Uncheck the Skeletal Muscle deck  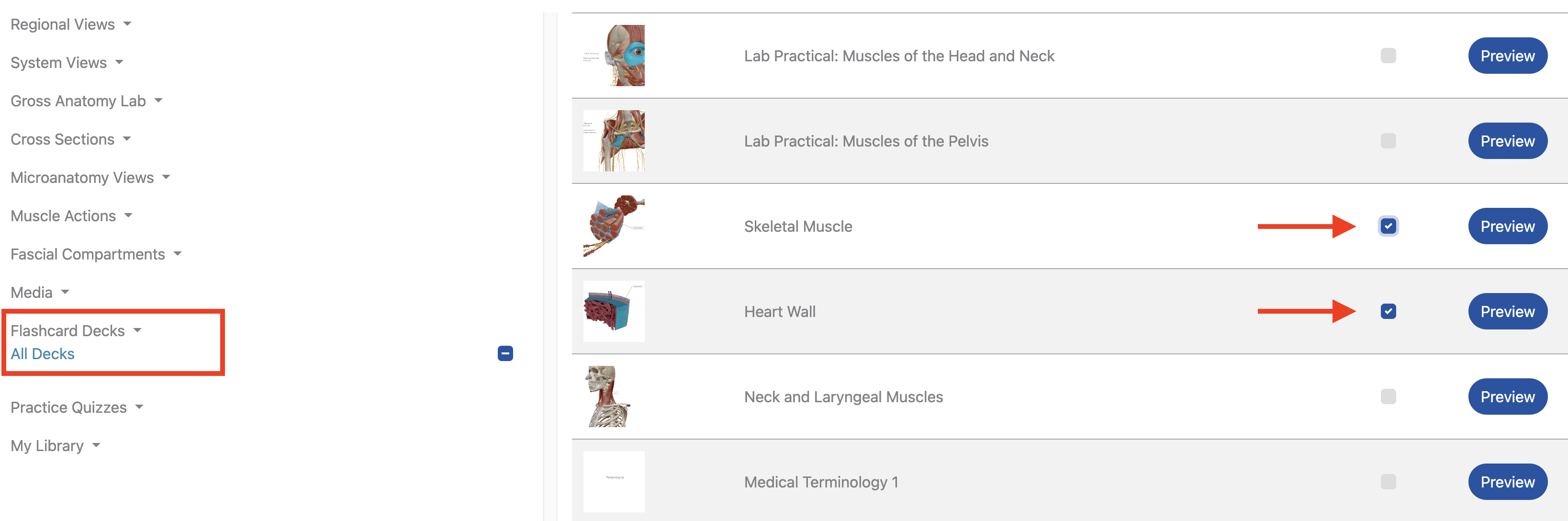[x=1388, y=226]
